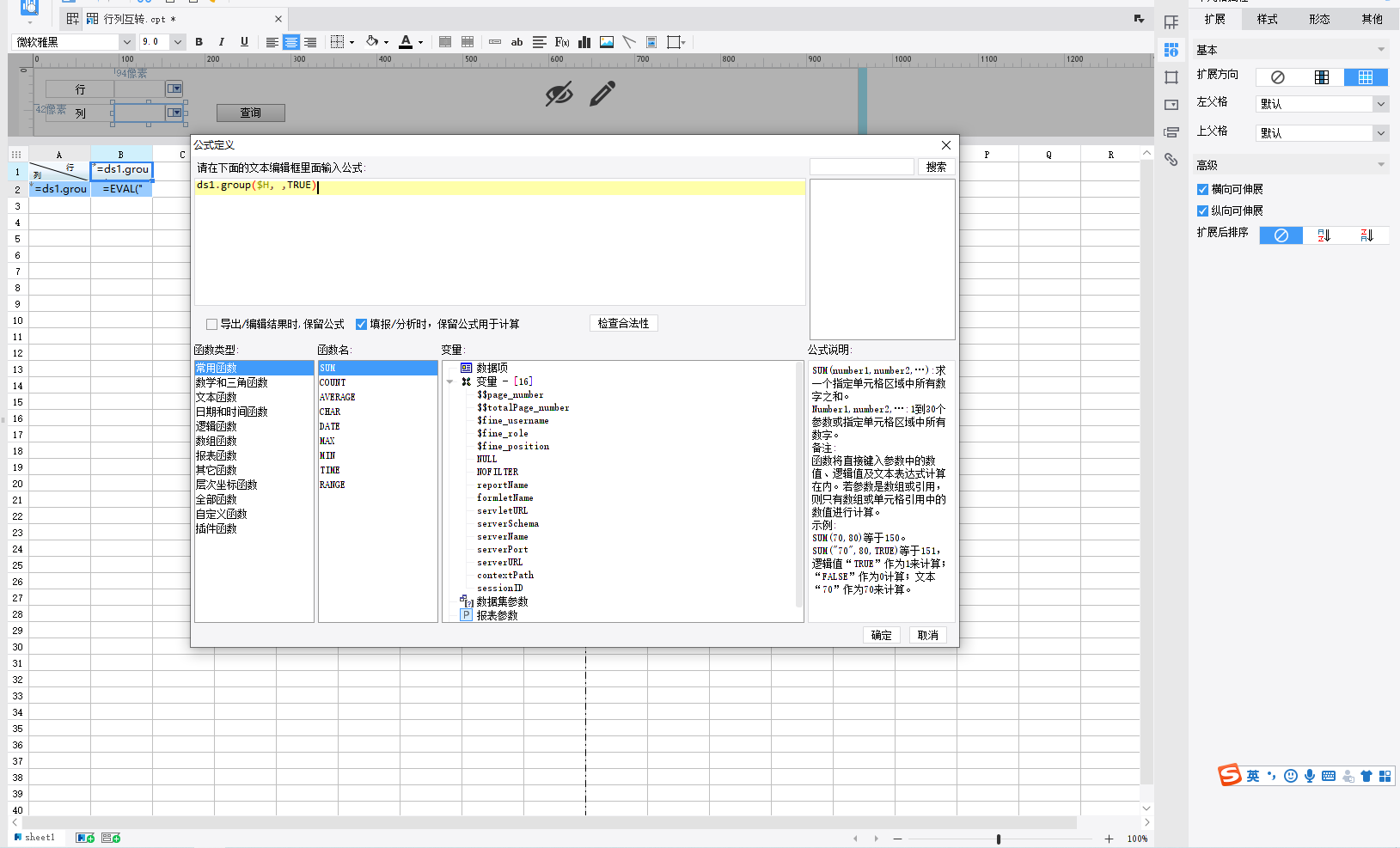Click the pencil edit icon in parameter pane
The width and height of the screenshot is (1400, 848).
602,94
